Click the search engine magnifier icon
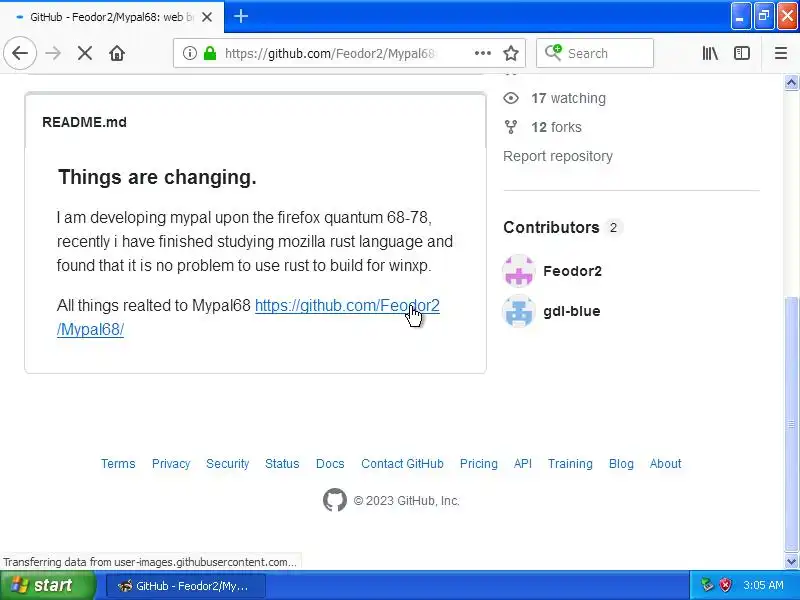Viewport: 800px width, 600px height. pyautogui.click(x=553, y=53)
